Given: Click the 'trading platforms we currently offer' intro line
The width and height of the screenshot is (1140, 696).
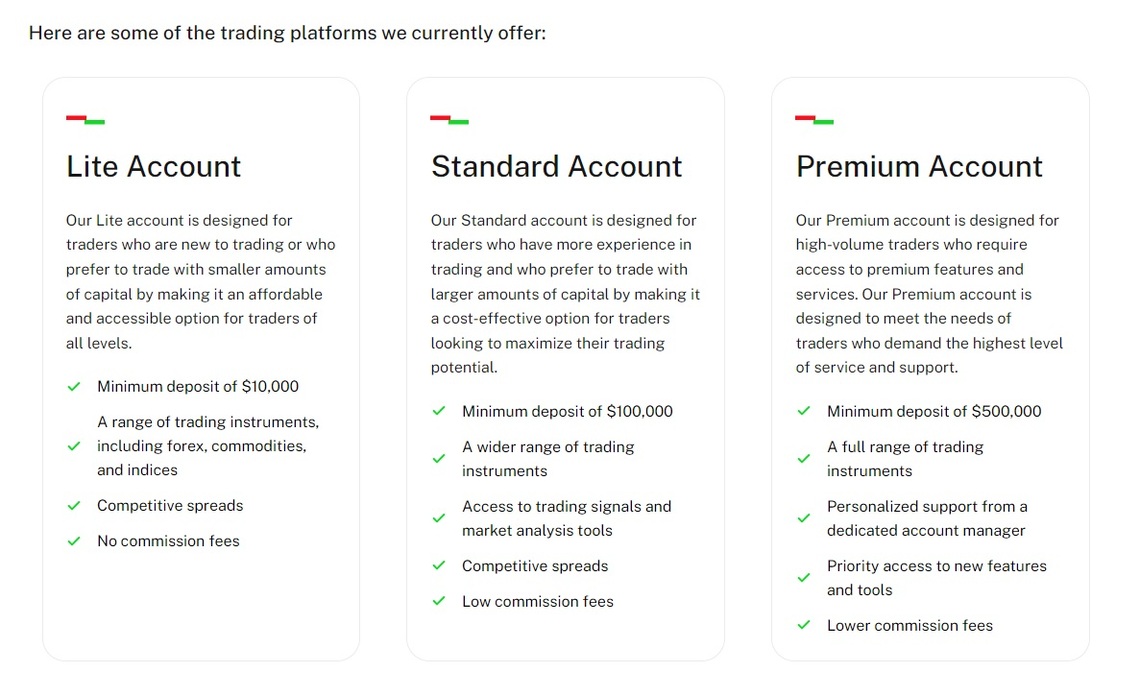Looking at the screenshot, I should click(287, 33).
